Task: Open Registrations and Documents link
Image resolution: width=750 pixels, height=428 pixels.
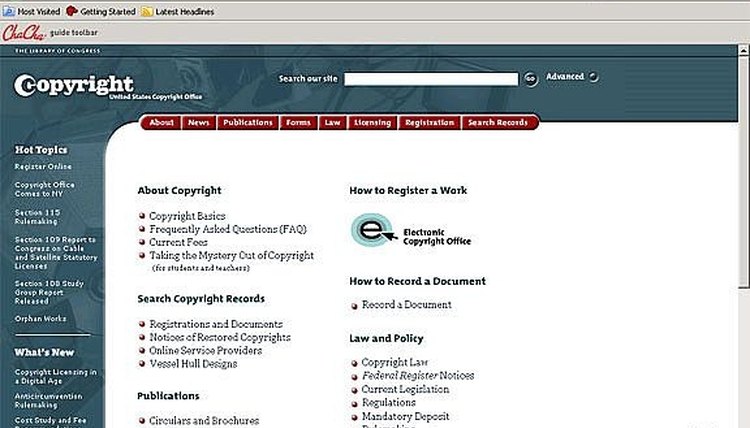Action: pyautogui.click(x=216, y=324)
